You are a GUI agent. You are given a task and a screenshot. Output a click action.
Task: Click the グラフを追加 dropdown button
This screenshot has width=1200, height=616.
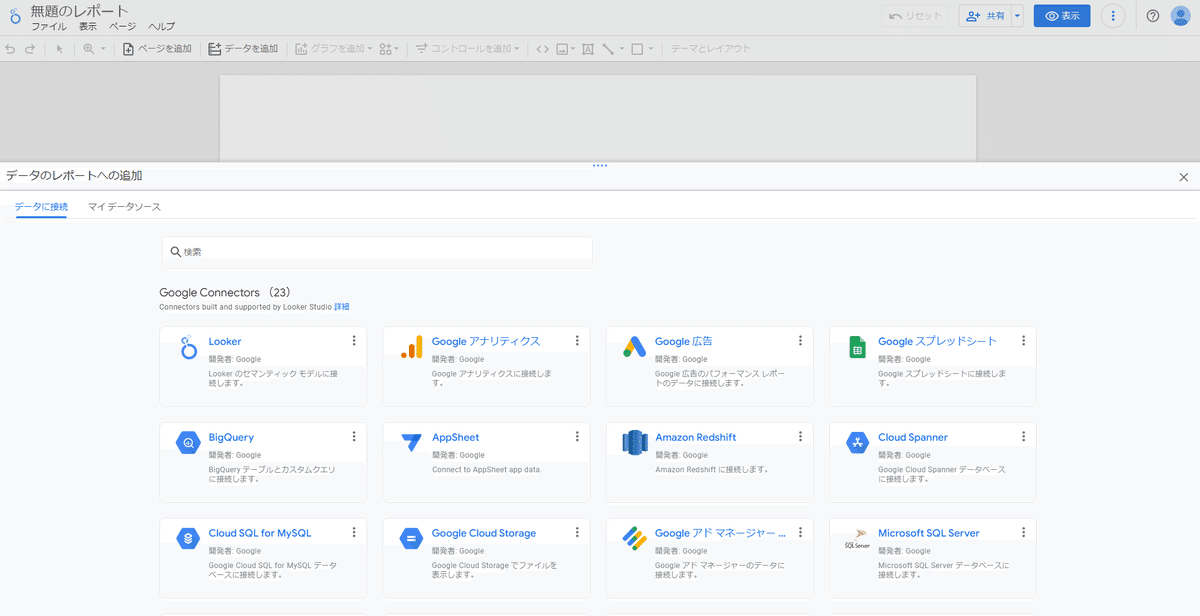click(333, 49)
